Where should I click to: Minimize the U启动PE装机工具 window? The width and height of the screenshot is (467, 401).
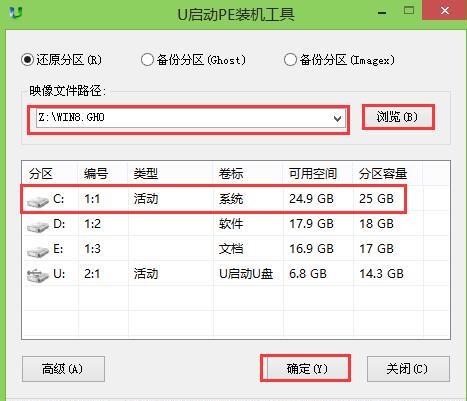click(x=382, y=13)
